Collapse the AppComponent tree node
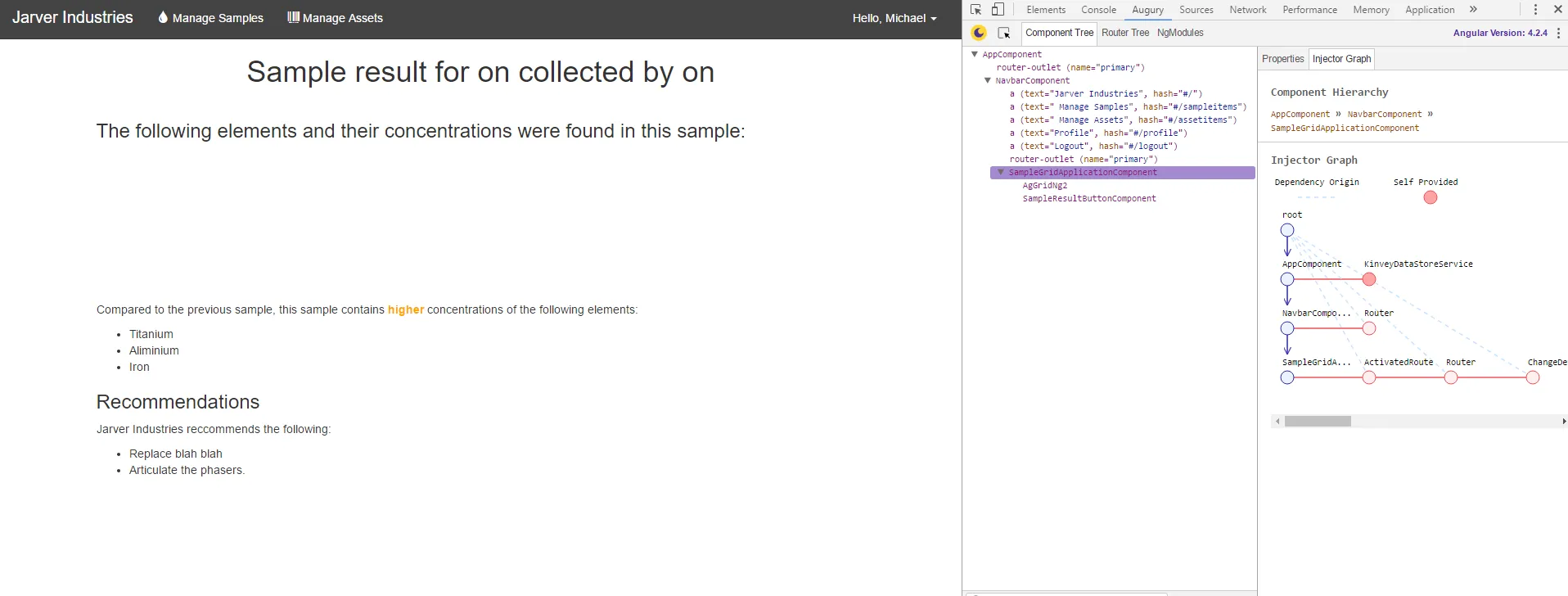The image size is (1568, 596). 975,55
